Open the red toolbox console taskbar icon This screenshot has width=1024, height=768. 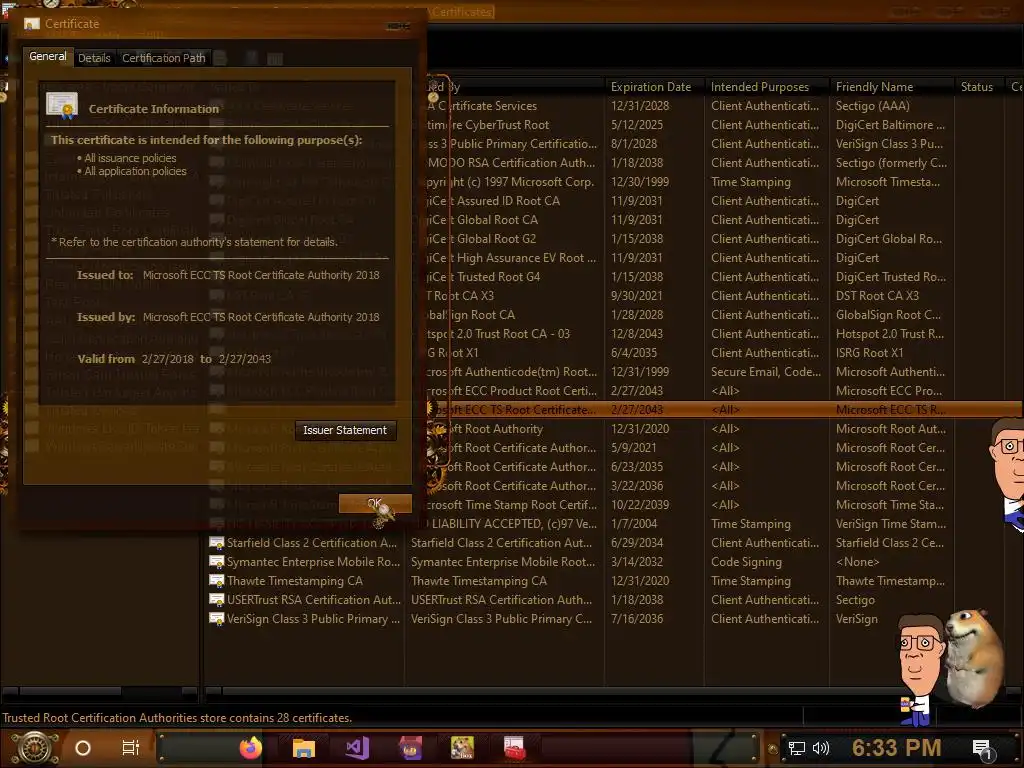(x=515, y=748)
